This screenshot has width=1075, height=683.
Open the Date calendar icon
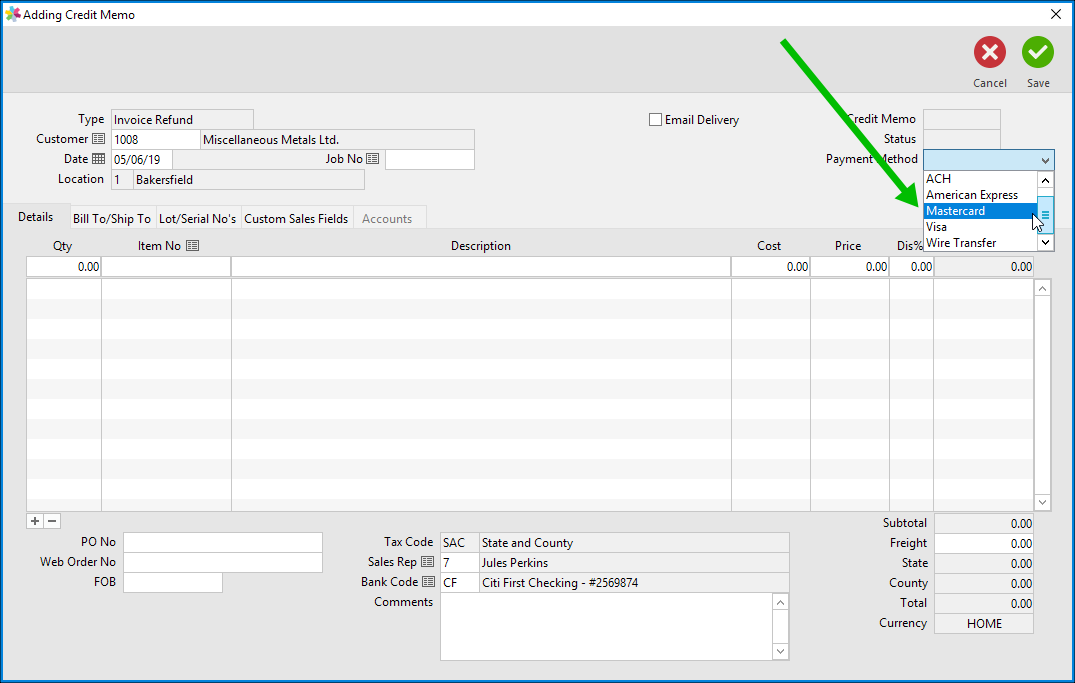pyautogui.click(x=99, y=158)
